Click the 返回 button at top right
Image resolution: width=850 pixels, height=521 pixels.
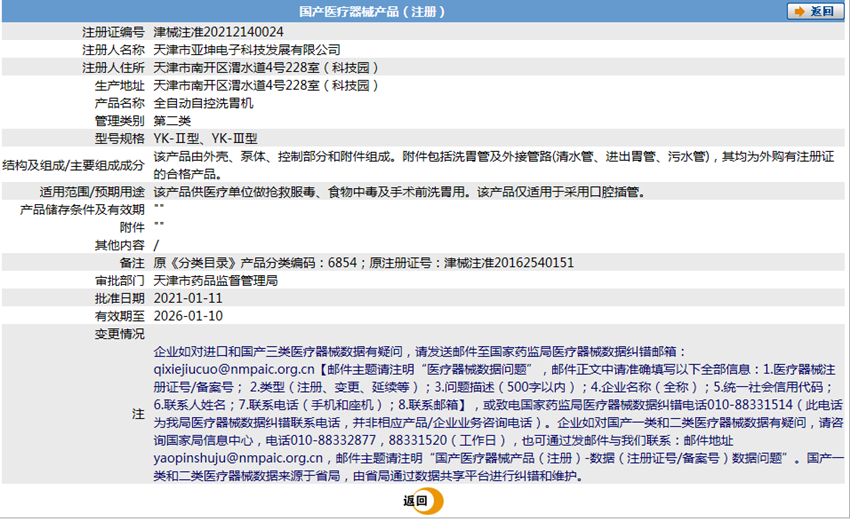click(815, 11)
